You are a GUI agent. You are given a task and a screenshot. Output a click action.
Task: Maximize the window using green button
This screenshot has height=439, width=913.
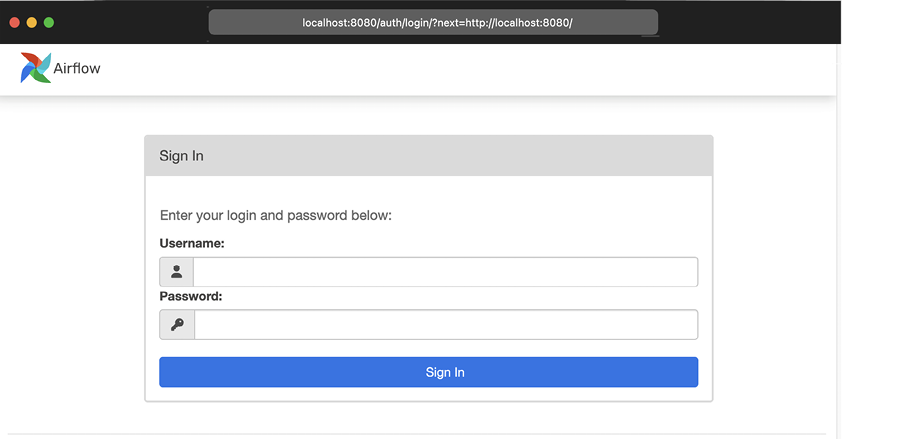point(49,22)
